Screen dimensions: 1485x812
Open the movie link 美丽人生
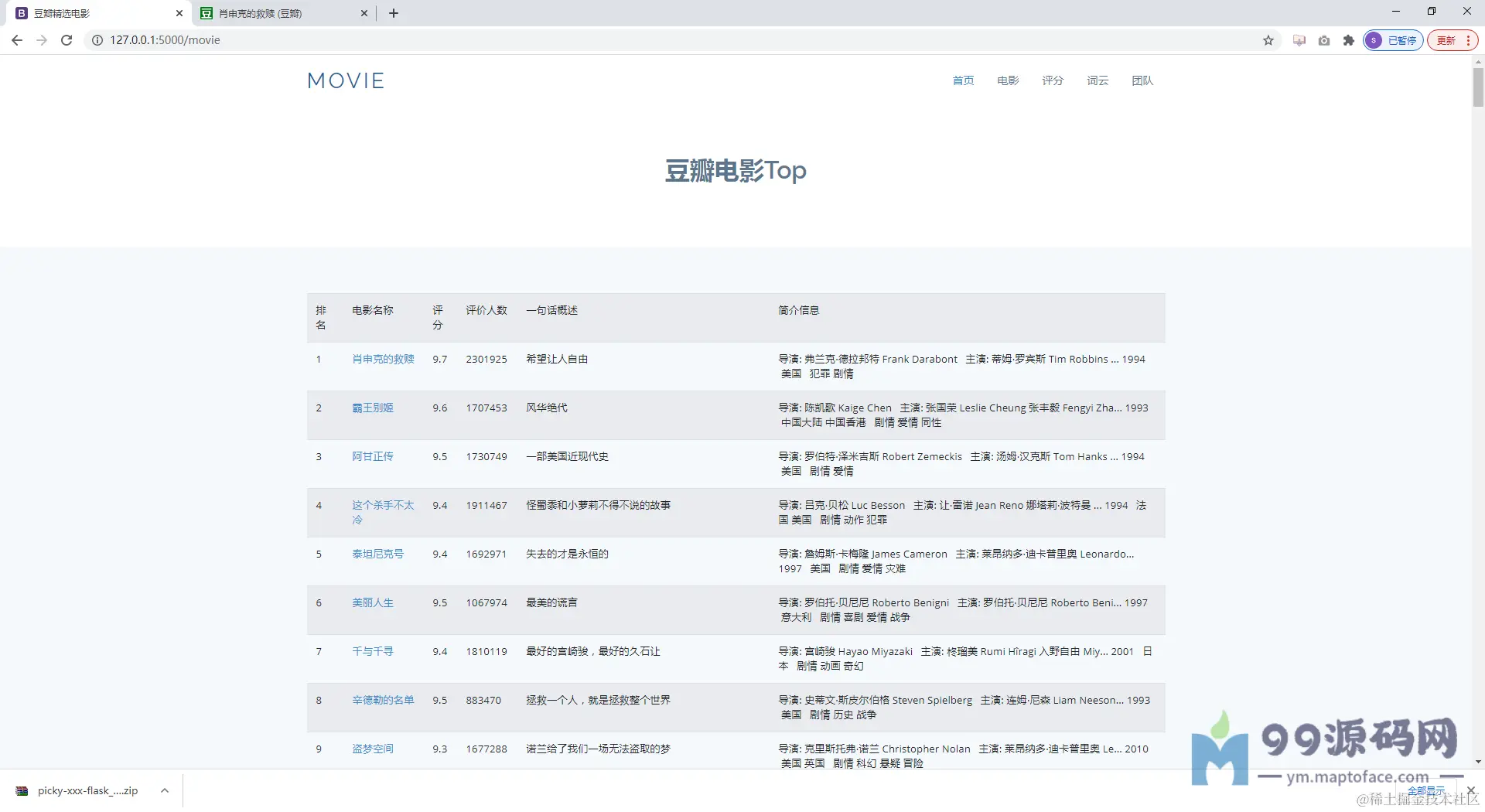[373, 602]
